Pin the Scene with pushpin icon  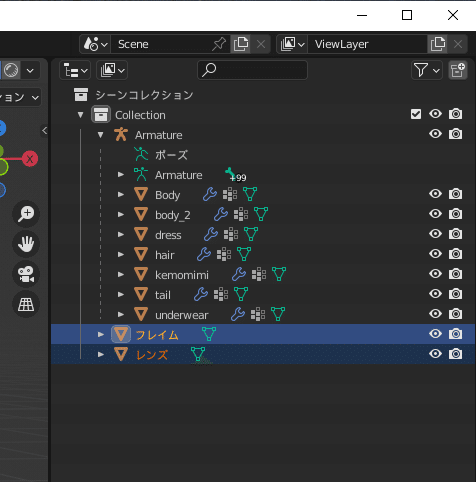pyautogui.click(x=219, y=44)
